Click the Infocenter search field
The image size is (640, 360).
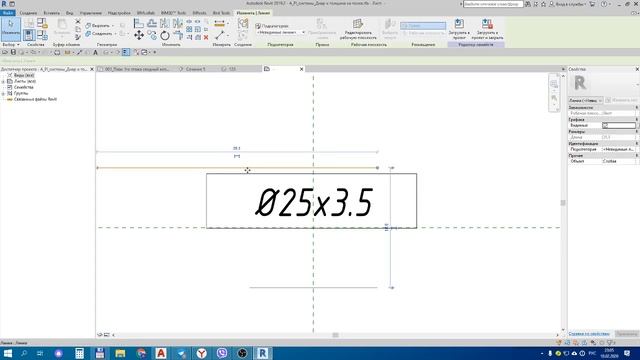coord(493,4)
